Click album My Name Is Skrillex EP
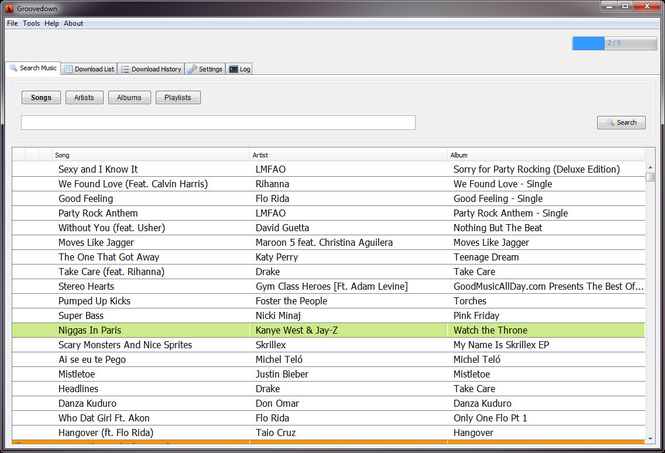 [x=501, y=345]
